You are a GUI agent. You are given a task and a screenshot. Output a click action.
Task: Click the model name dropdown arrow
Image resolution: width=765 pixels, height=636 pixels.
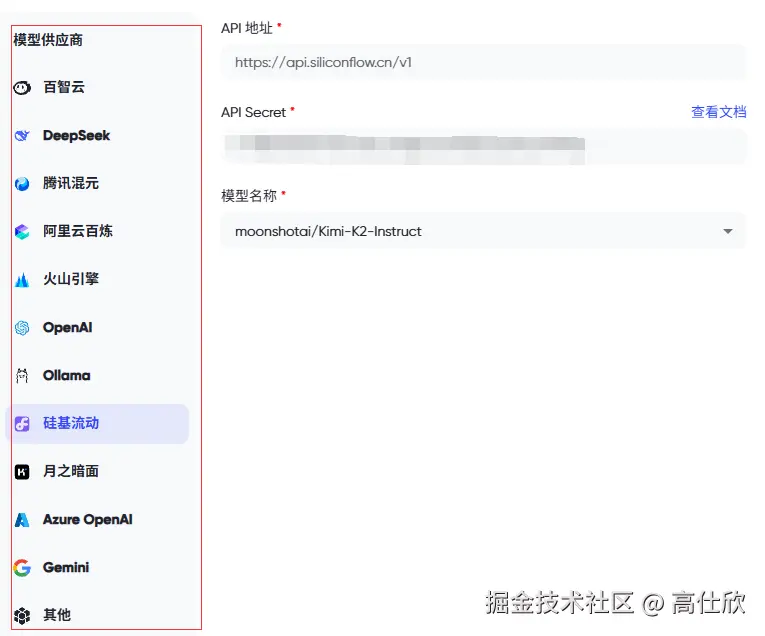click(728, 232)
